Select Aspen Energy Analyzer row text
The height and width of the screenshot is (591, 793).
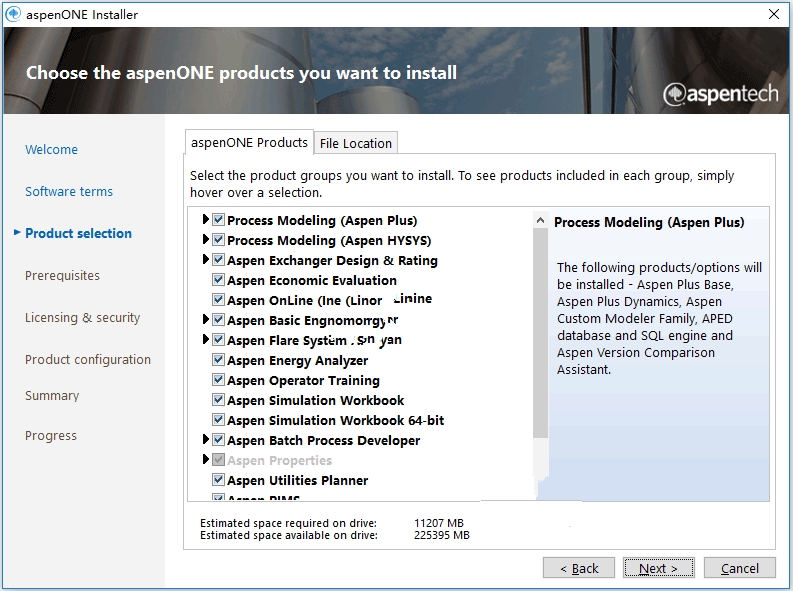tap(297, 360)
